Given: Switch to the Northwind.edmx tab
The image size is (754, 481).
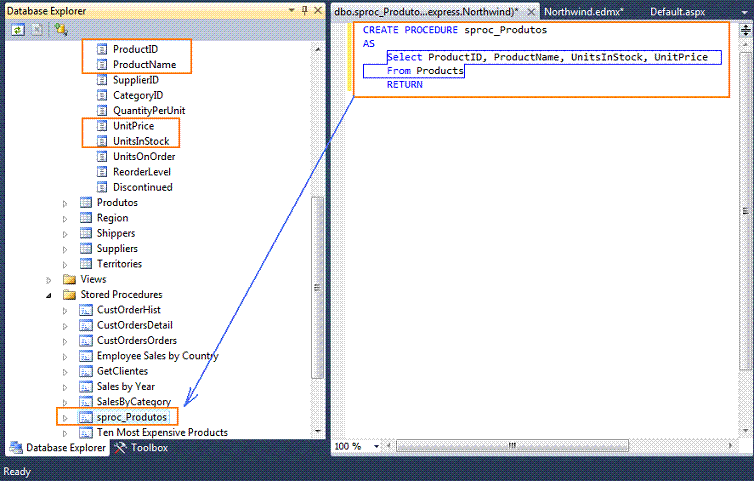Looking at the screenshot, I should pyautogui.click(x=583, y=12).
